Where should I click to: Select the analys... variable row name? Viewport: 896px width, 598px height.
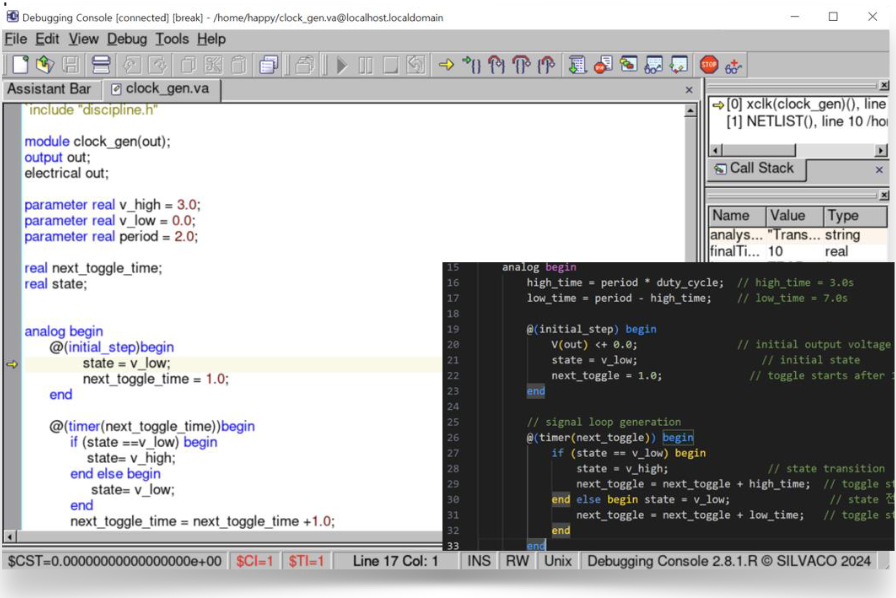coord(736,235)
